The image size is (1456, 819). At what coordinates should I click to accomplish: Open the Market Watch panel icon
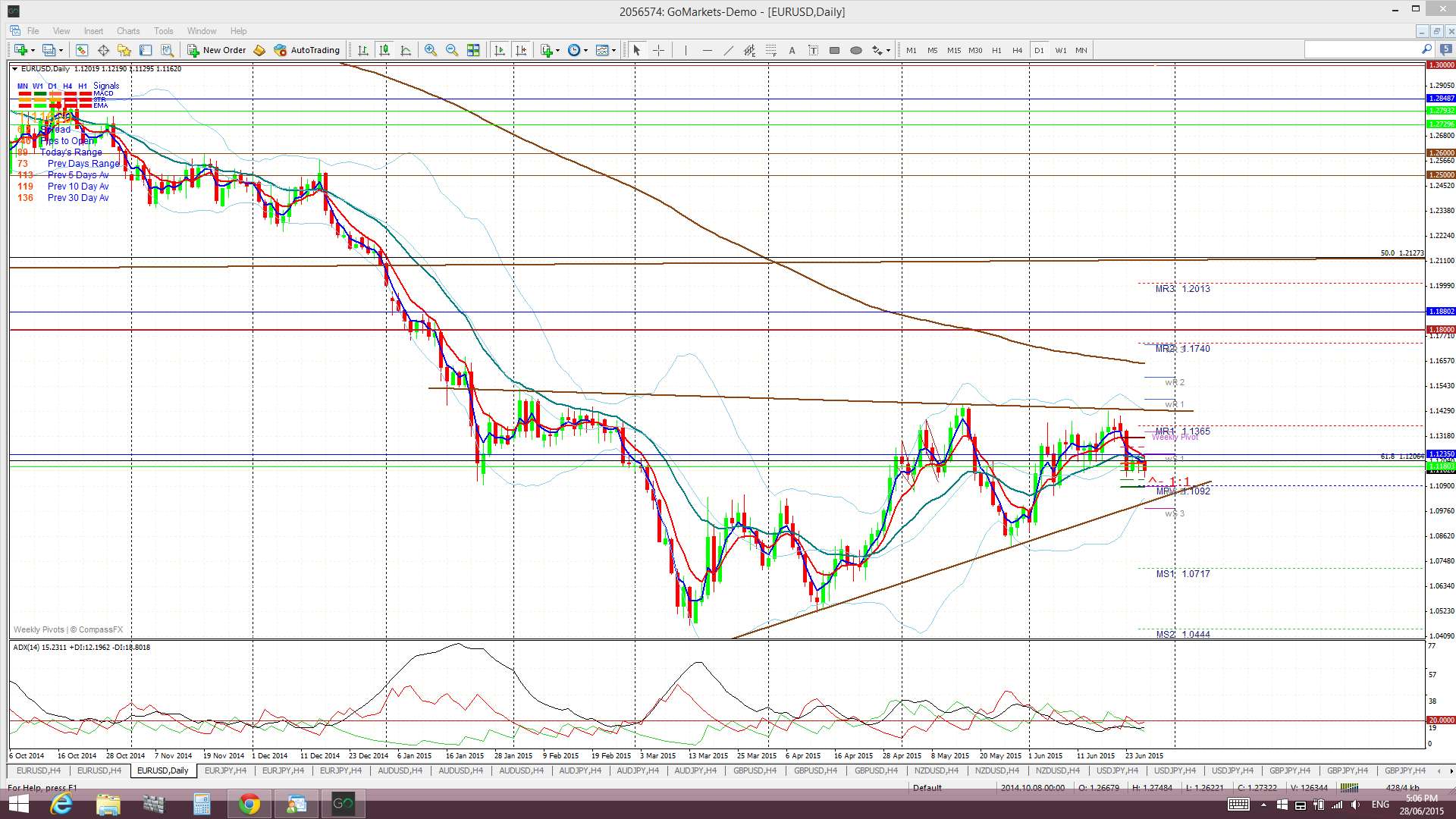pyautogui.click(x=82, y=50)
